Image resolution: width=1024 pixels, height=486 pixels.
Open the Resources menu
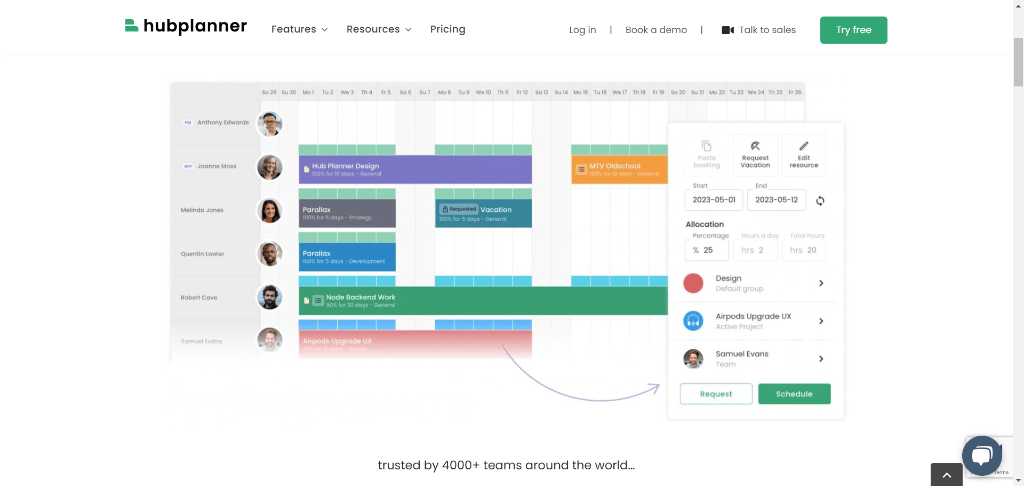[x=379, y=29]
